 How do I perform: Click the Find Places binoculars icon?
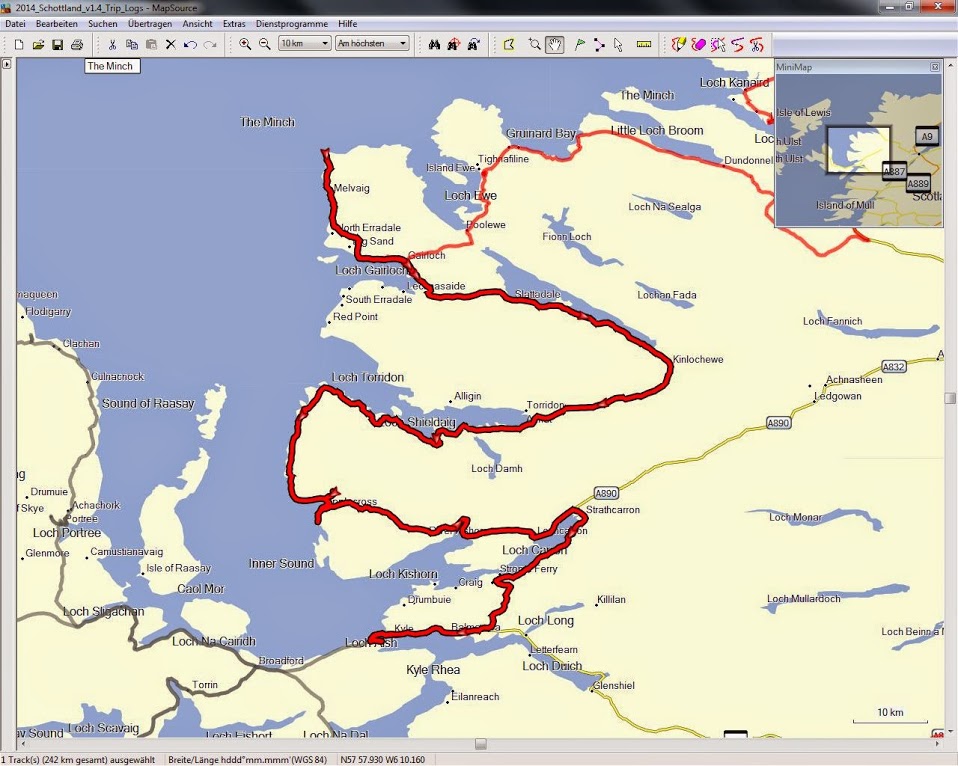point(434,44)
